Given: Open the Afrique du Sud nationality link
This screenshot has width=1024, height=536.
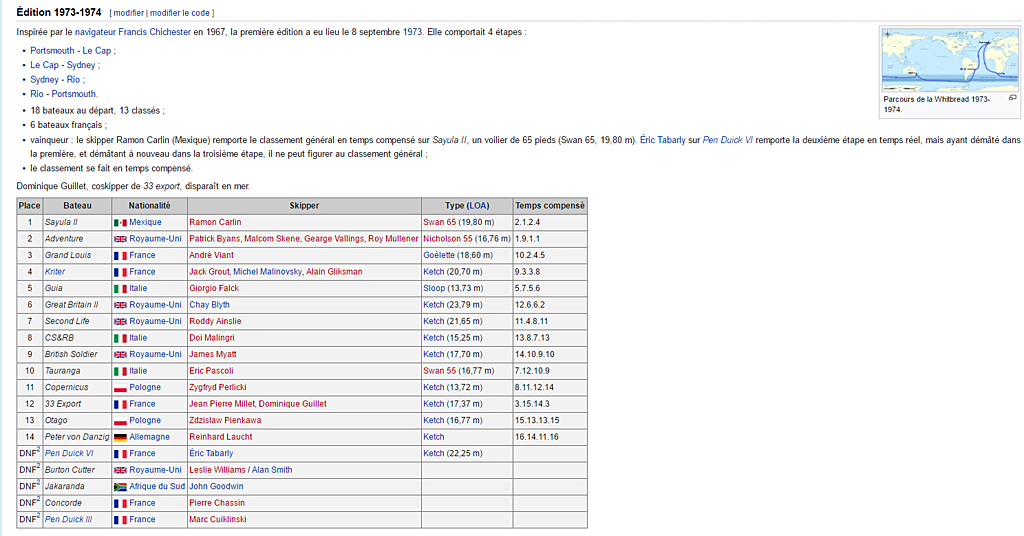Looking at the screenshot, I should [x=157, y=486].
